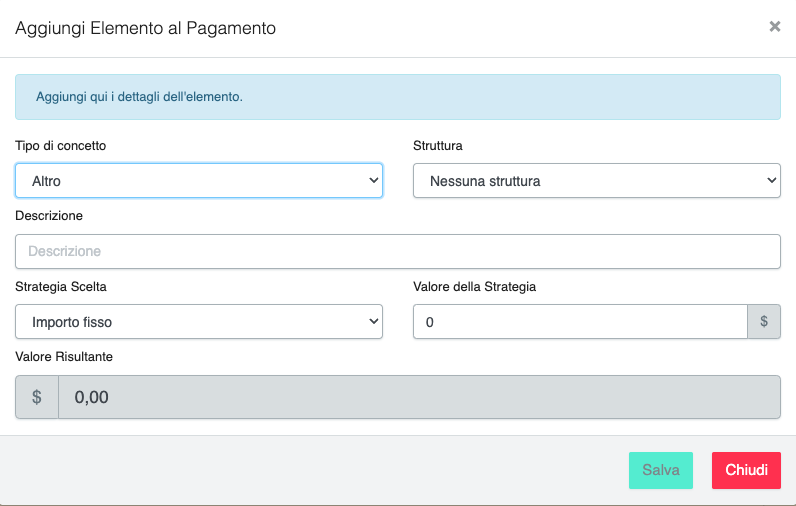Expand the Struttura dropdown showing Nessuna struttura
The image size is (796, 506).
[x=596, y=181]
